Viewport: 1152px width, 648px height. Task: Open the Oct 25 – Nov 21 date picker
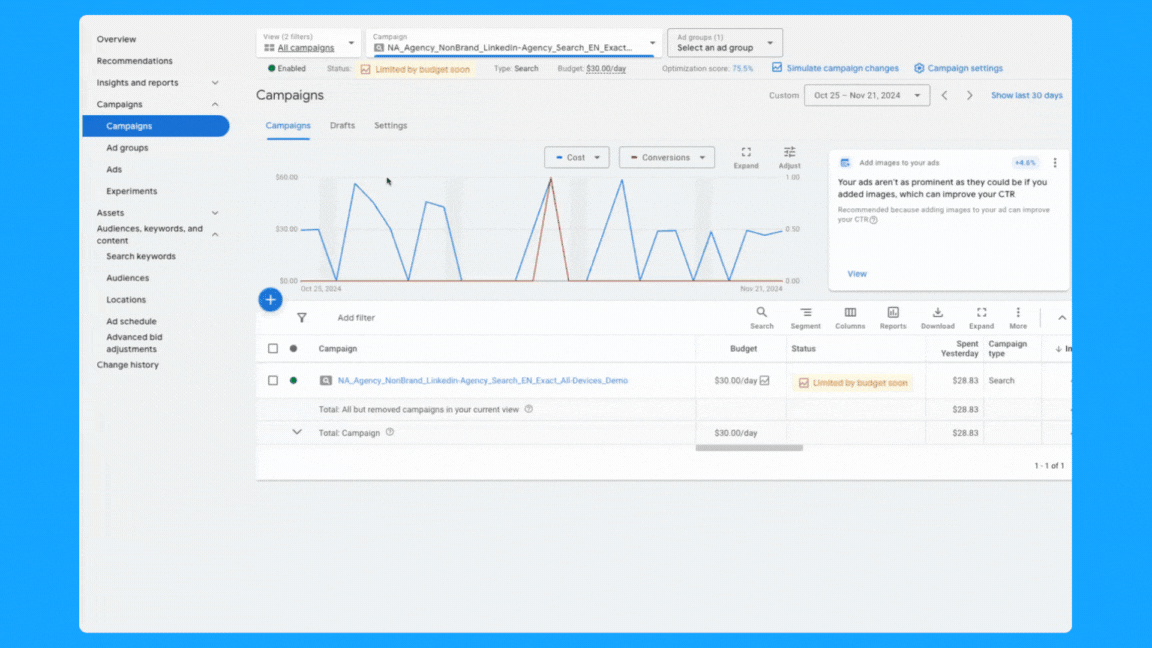coord(867,96)
